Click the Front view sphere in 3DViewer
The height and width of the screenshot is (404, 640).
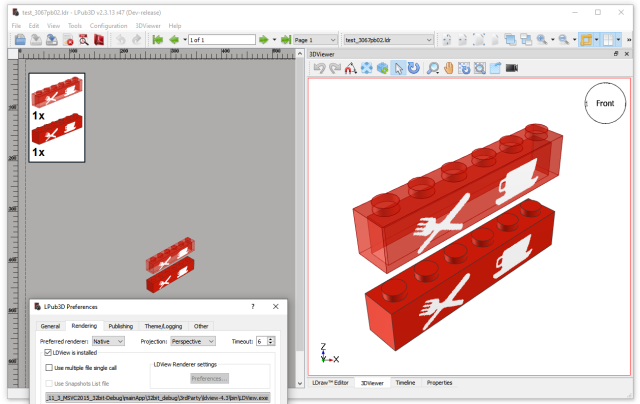tap(605, 103)
